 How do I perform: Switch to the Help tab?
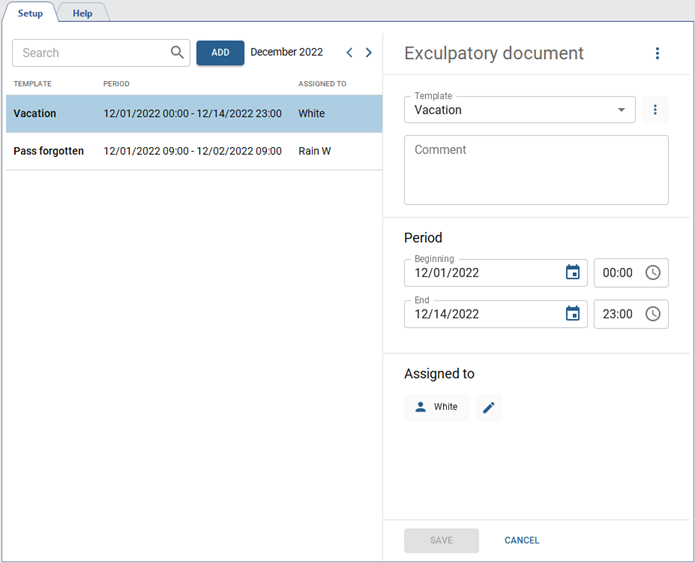tap(82, 13)
